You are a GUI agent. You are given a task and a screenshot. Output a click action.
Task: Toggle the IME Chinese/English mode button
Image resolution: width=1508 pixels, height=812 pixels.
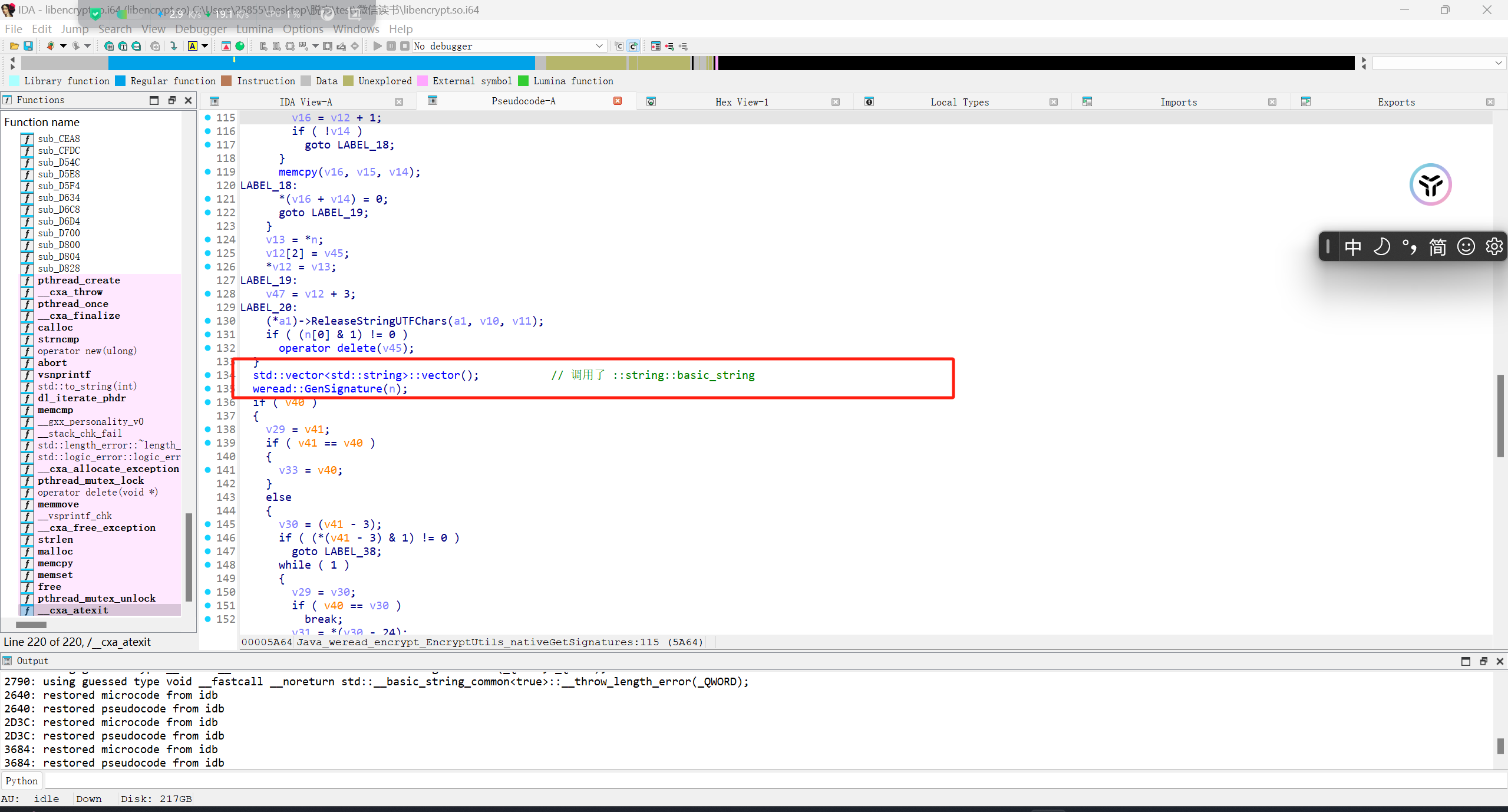coord(1352,246)
